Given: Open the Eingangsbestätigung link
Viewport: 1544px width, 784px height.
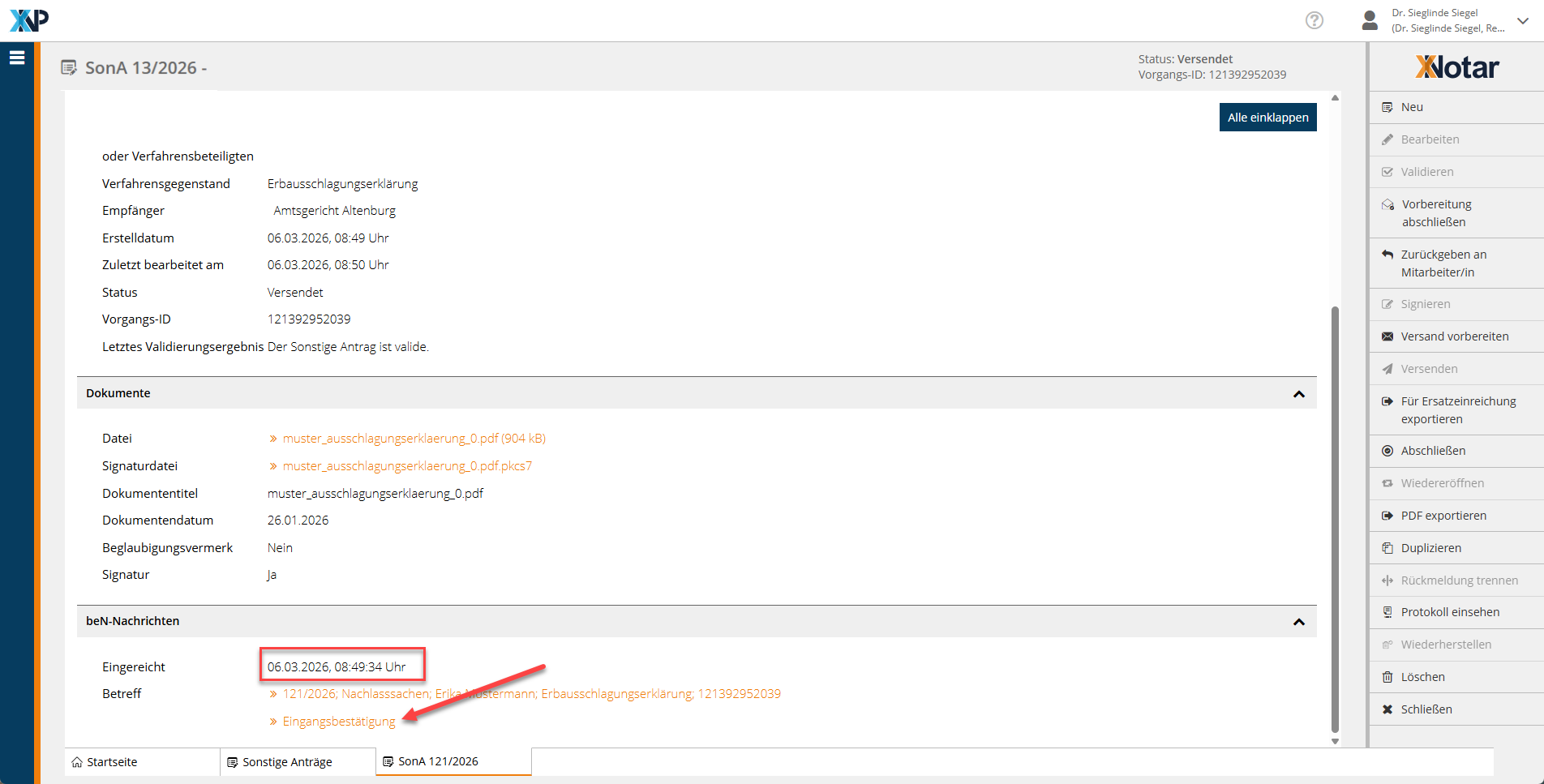Looking at the screenshot, I should point(338,722).
